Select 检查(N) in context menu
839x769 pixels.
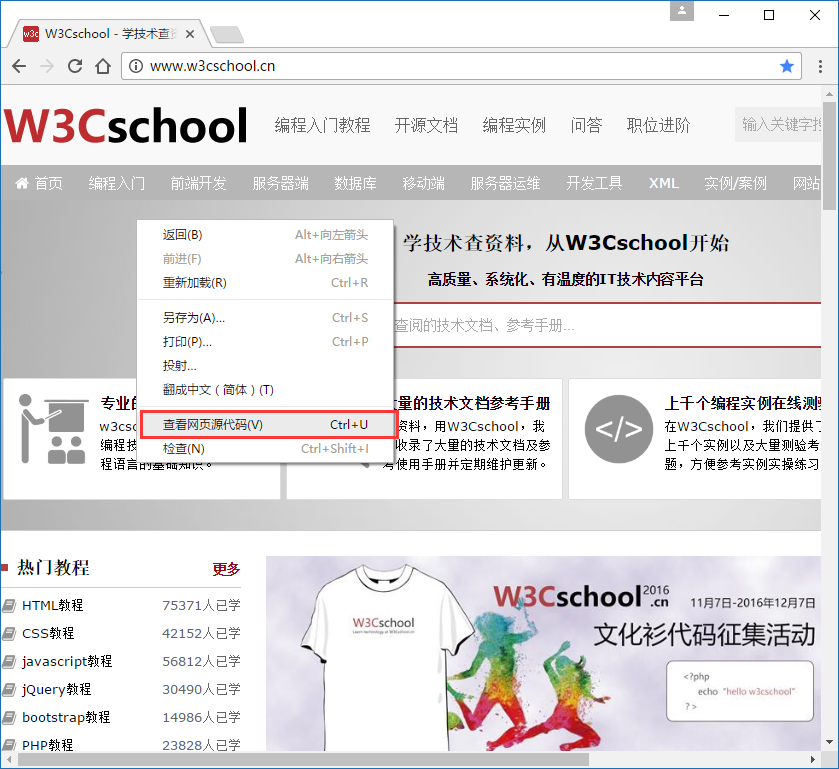265,449
